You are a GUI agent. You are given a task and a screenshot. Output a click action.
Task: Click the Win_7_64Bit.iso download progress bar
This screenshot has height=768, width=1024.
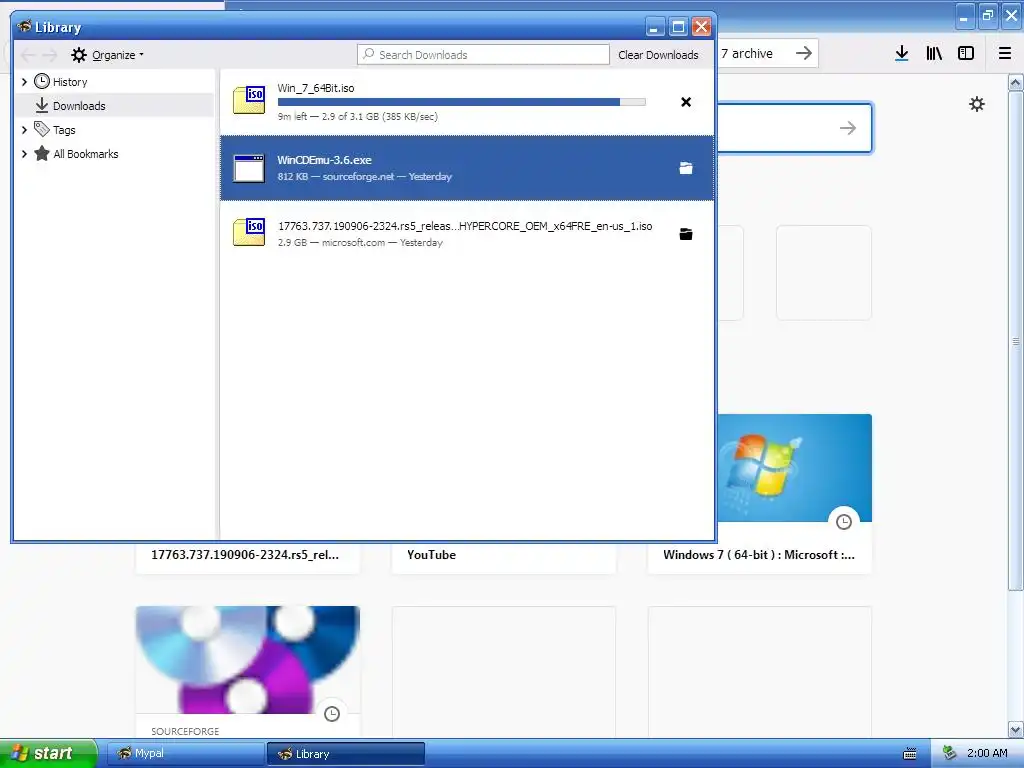coord(462,102)
